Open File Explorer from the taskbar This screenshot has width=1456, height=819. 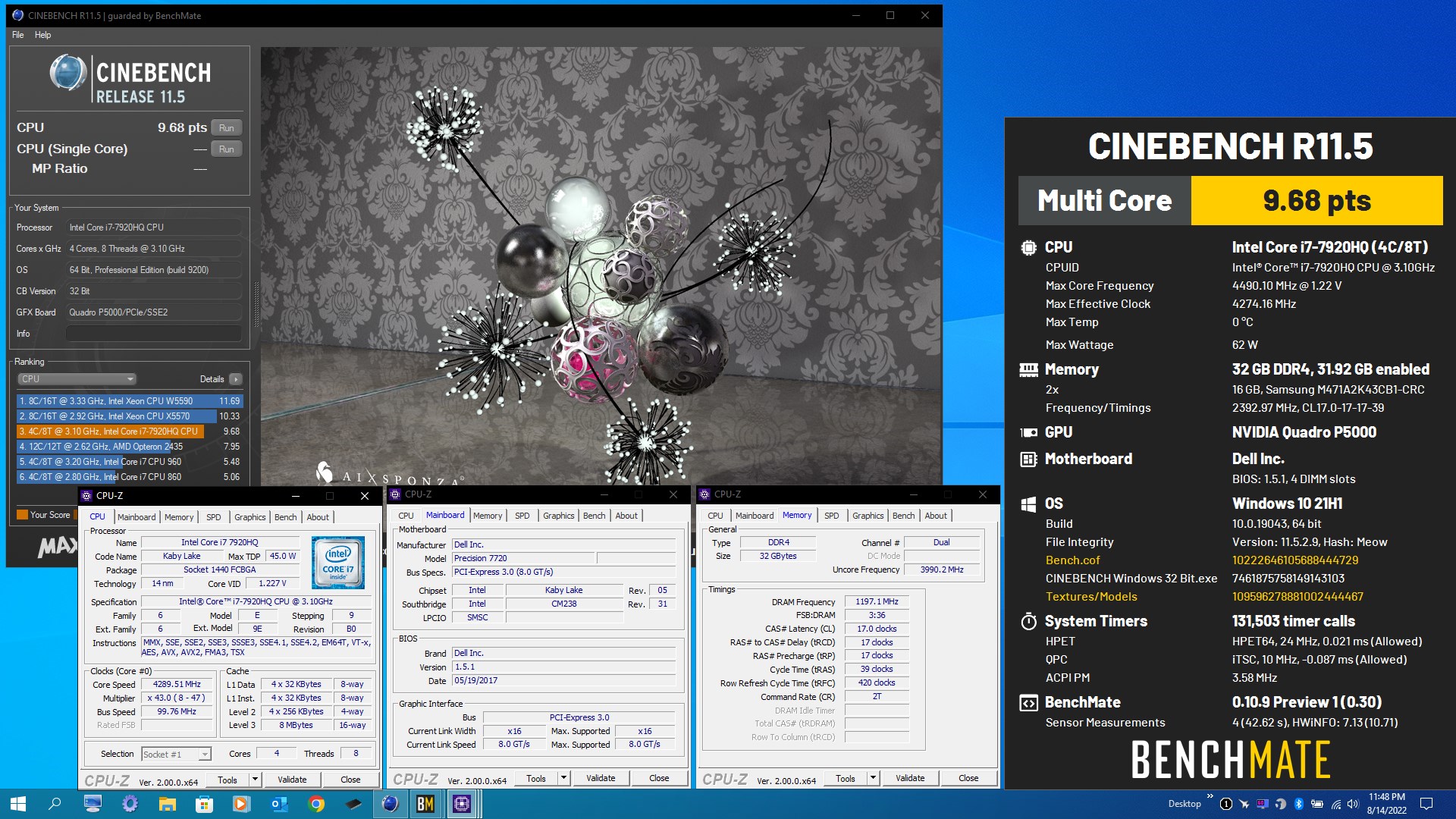click(x=167, y=804)
